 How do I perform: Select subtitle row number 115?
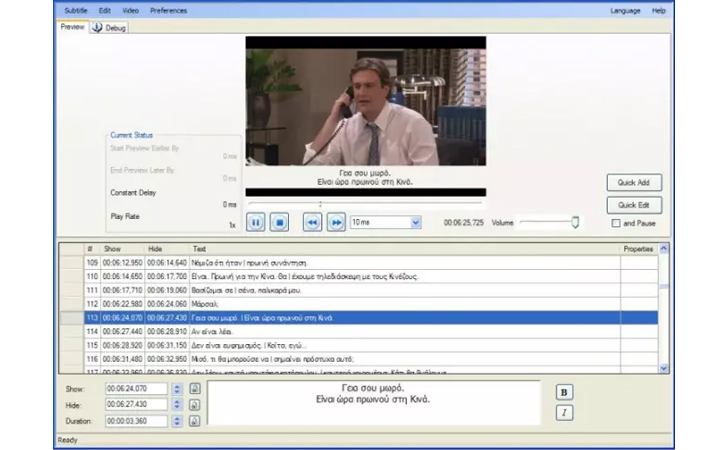pyautogui.click(x=358, y=346)
